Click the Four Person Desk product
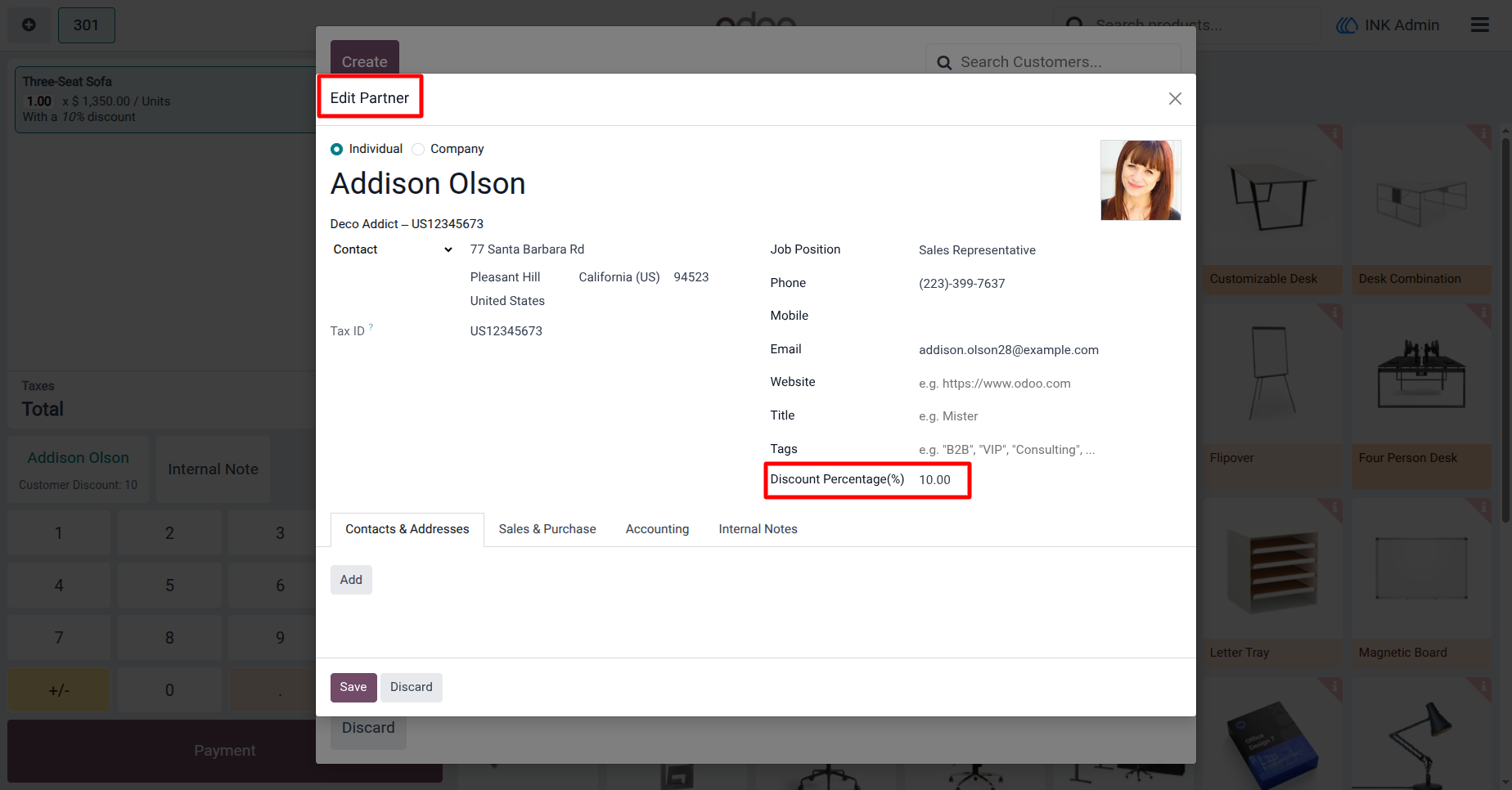This screenshot has height=790, width=1512. point(1420,397)
